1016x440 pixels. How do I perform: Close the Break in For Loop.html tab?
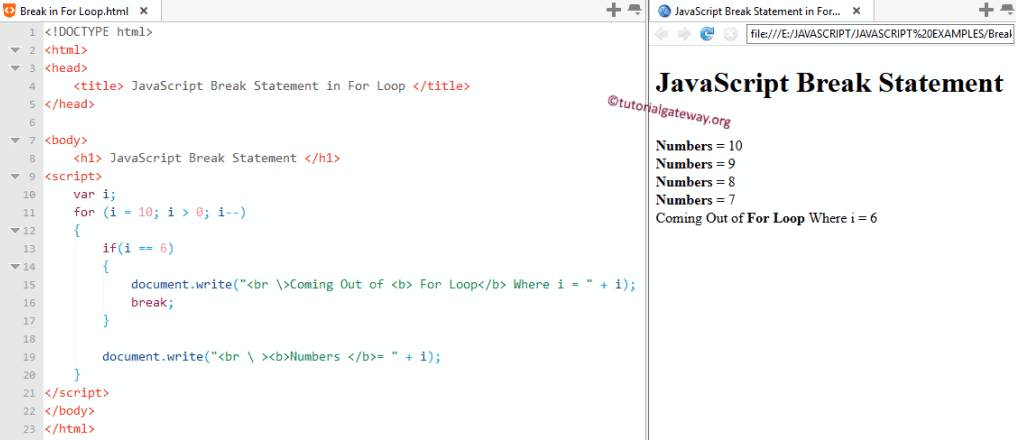tap(144, 11)
